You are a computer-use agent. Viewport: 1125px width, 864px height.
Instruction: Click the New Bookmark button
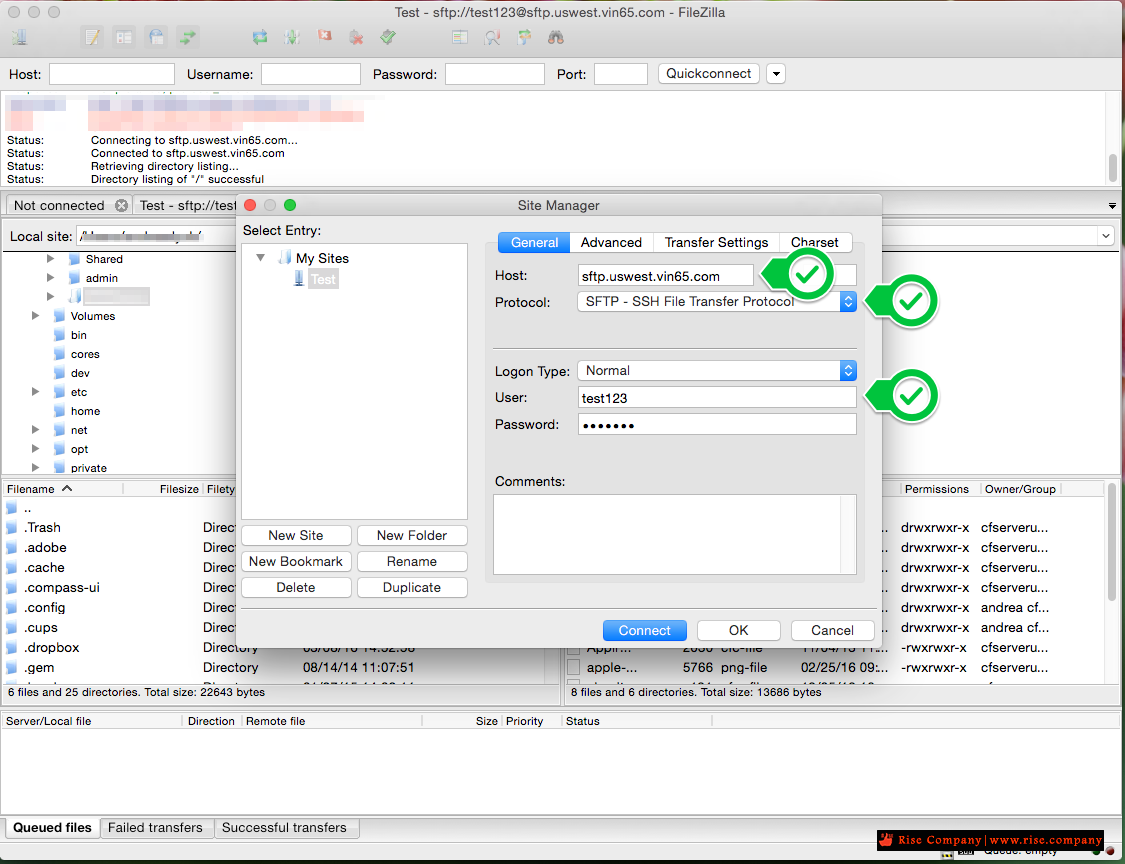(296, 561)
